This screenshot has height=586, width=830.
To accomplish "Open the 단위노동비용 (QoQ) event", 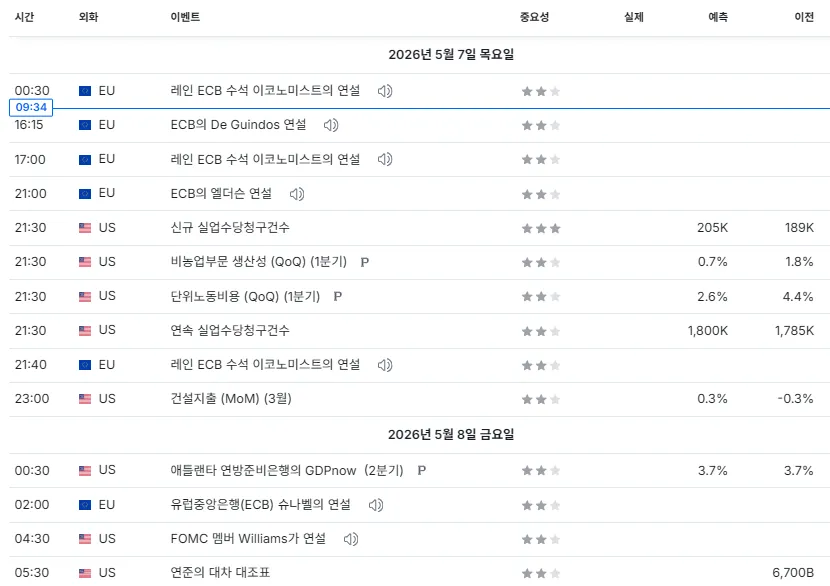I will (x=245, y=296).
